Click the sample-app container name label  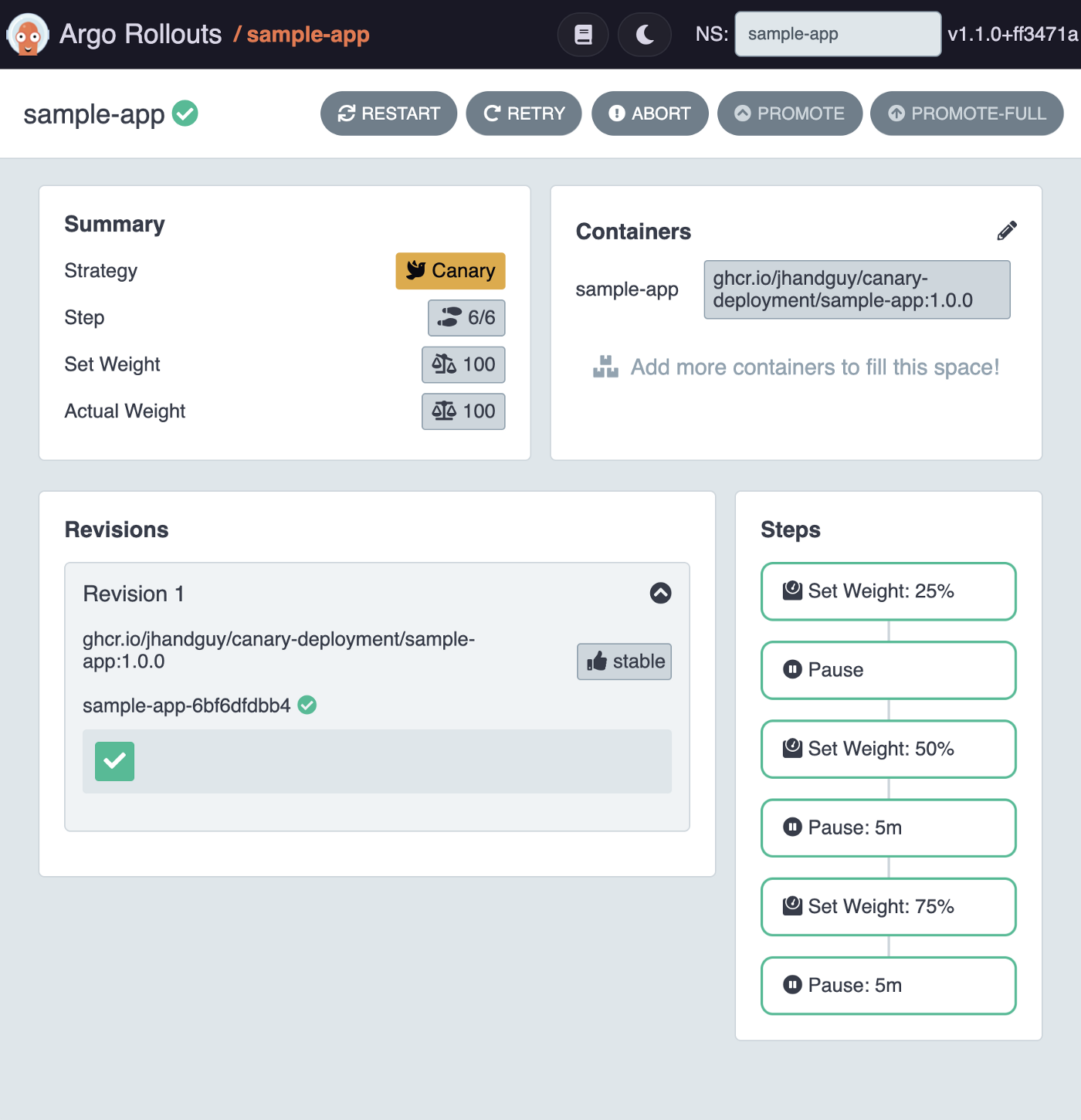click(x=627, y=289)
